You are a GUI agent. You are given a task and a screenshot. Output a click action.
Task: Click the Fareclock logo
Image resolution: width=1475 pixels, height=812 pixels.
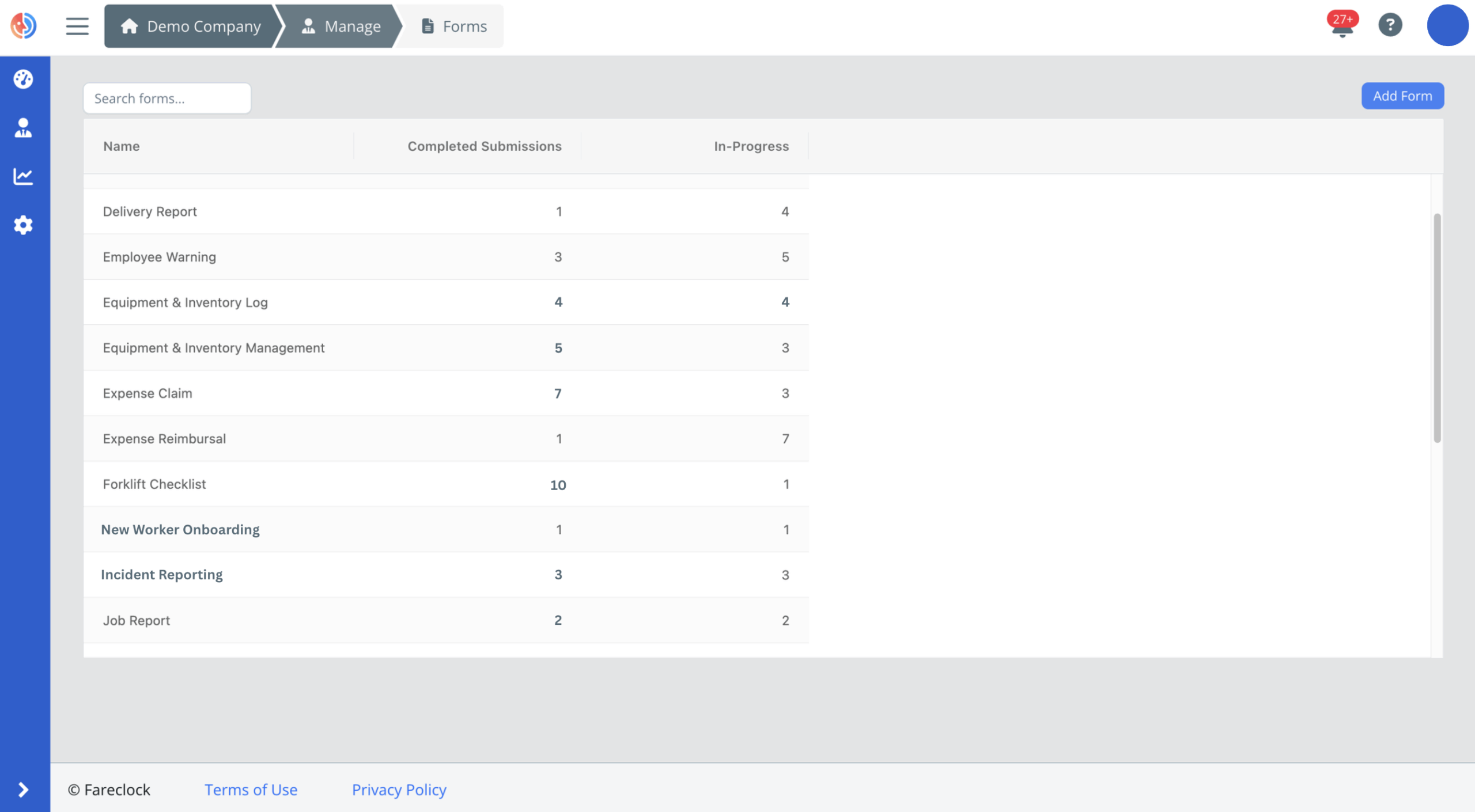(x=23, y=25)
